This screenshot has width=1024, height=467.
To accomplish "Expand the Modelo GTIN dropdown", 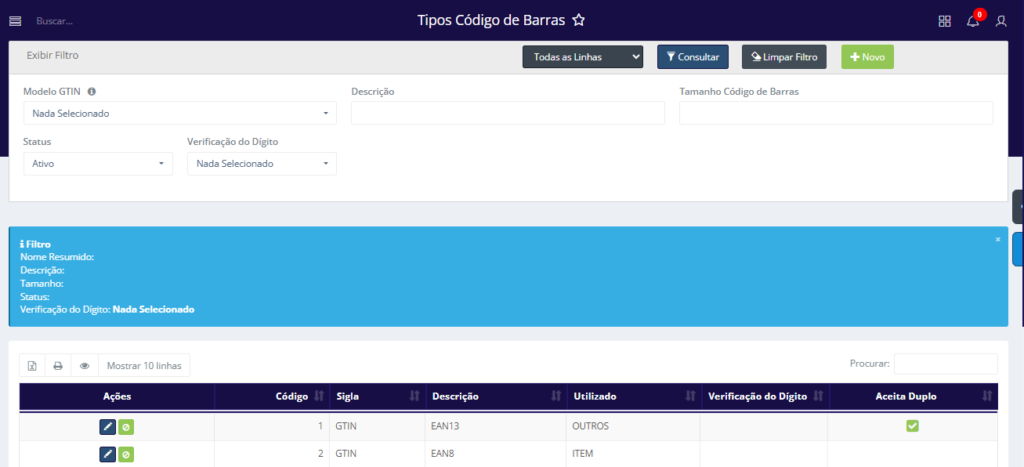I will pyautogui.click(x=180, y=113).
